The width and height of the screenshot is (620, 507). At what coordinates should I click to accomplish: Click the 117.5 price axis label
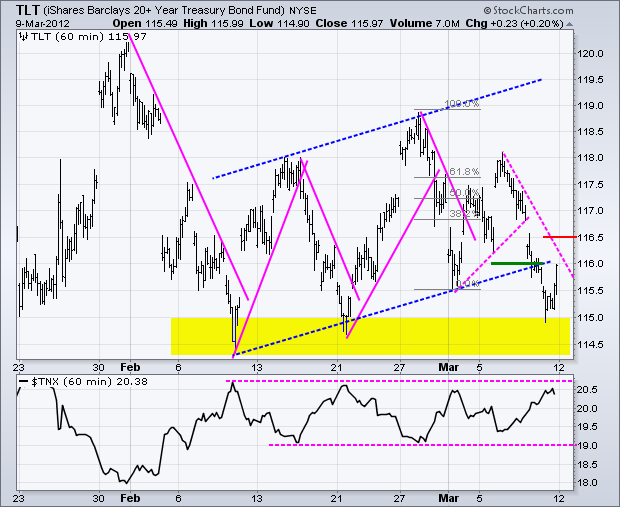[590, 185]
